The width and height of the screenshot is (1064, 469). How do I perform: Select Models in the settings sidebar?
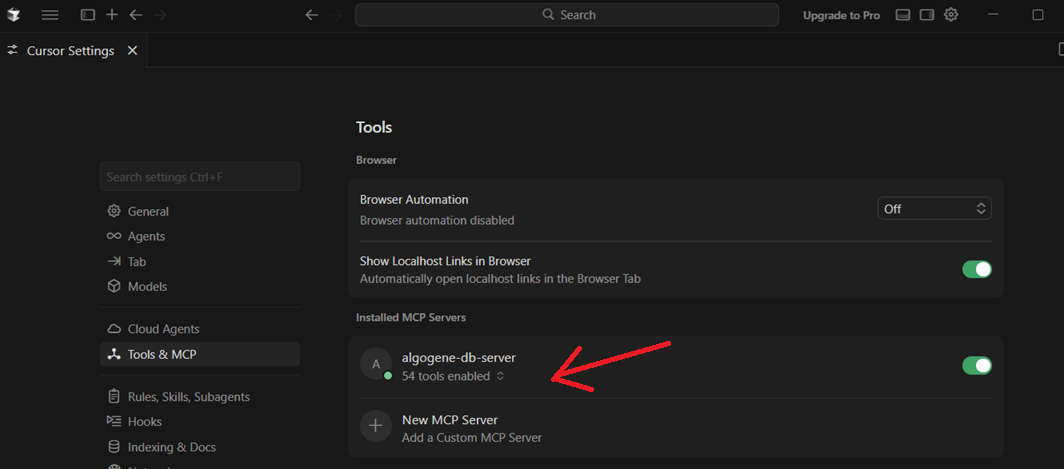147,286
